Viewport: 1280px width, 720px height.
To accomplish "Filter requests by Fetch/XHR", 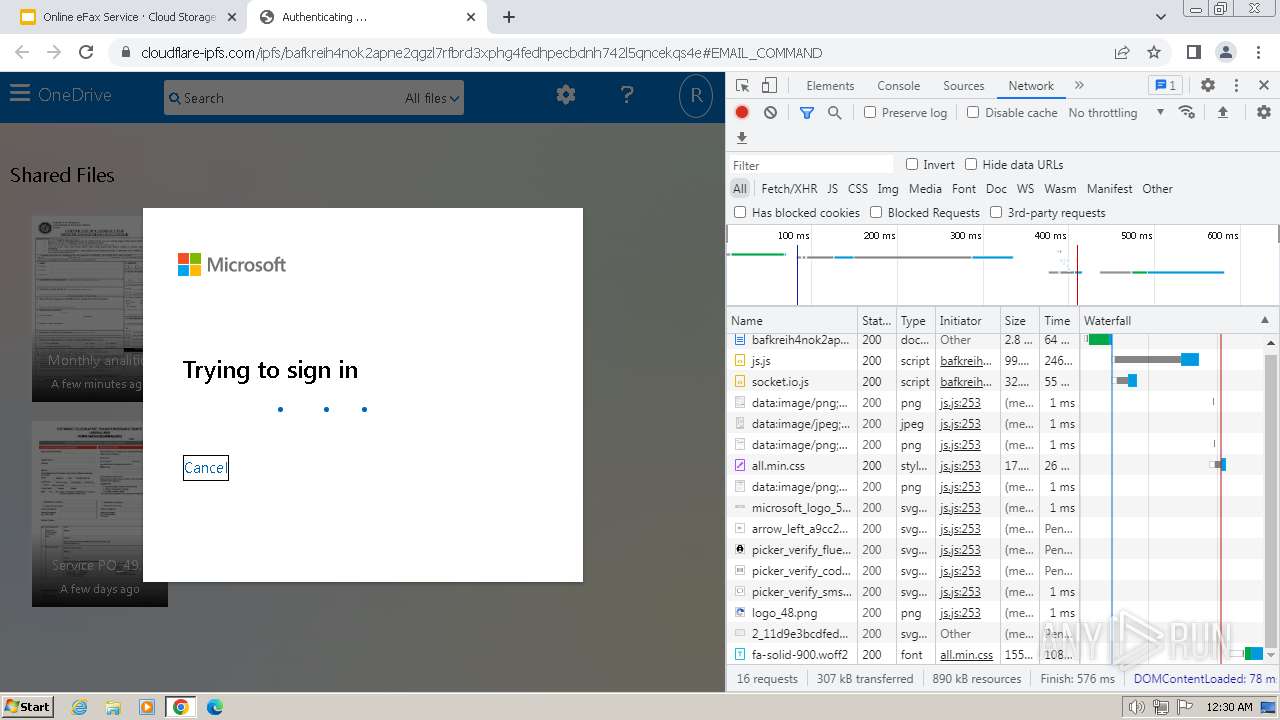I will 789,189.
